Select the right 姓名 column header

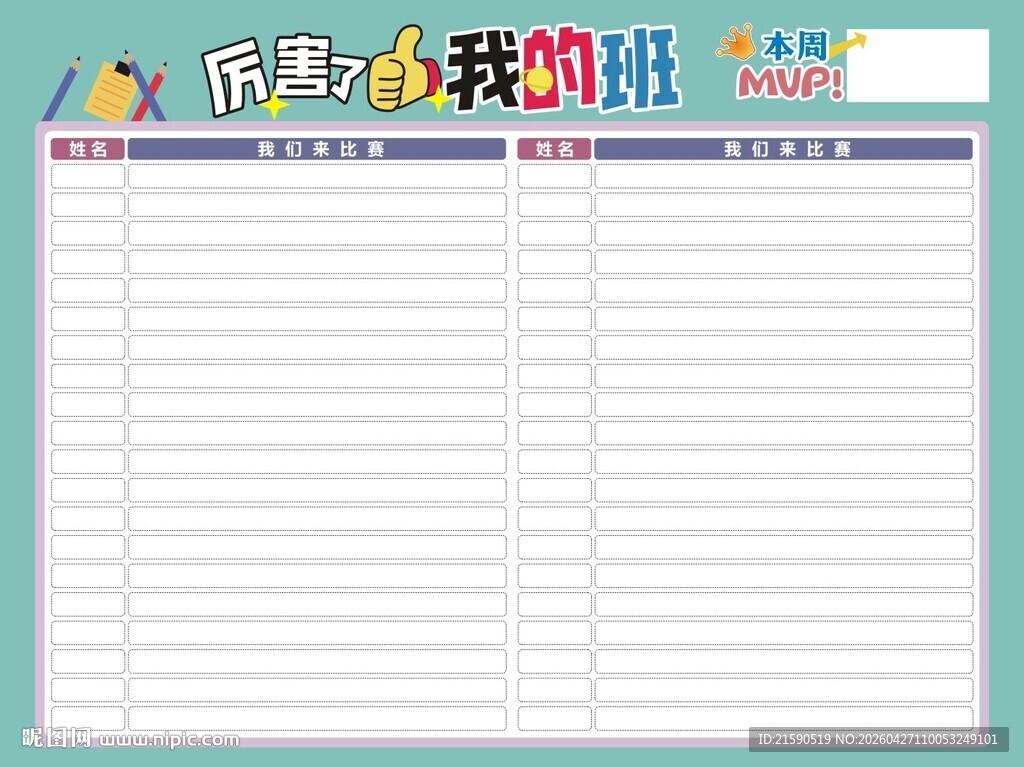[x=553, y=148]
